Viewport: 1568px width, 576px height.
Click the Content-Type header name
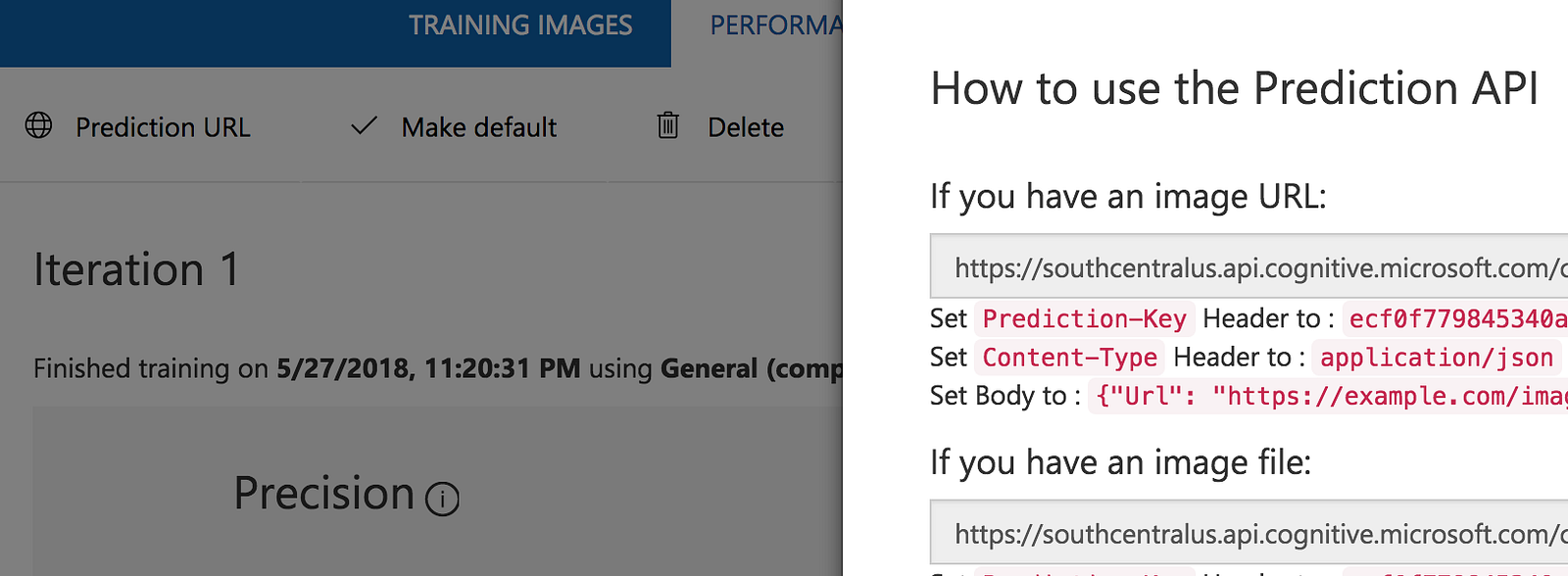coord(1069,358)
